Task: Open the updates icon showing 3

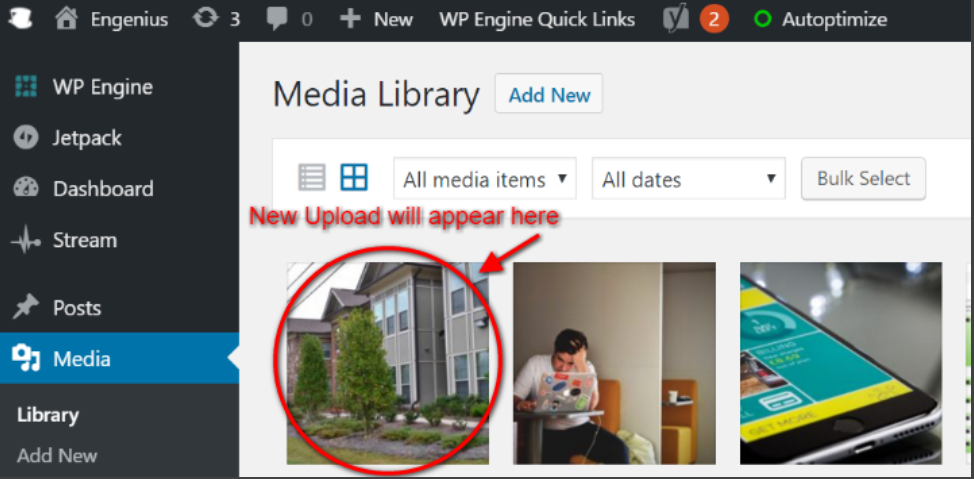Action: click(204, 19)
